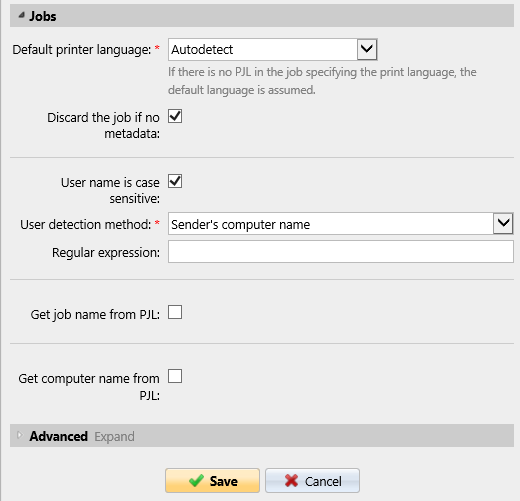The image size is (520, 501).
Task: Click the Advanced section heading
Action: click(x=59, y=436)
